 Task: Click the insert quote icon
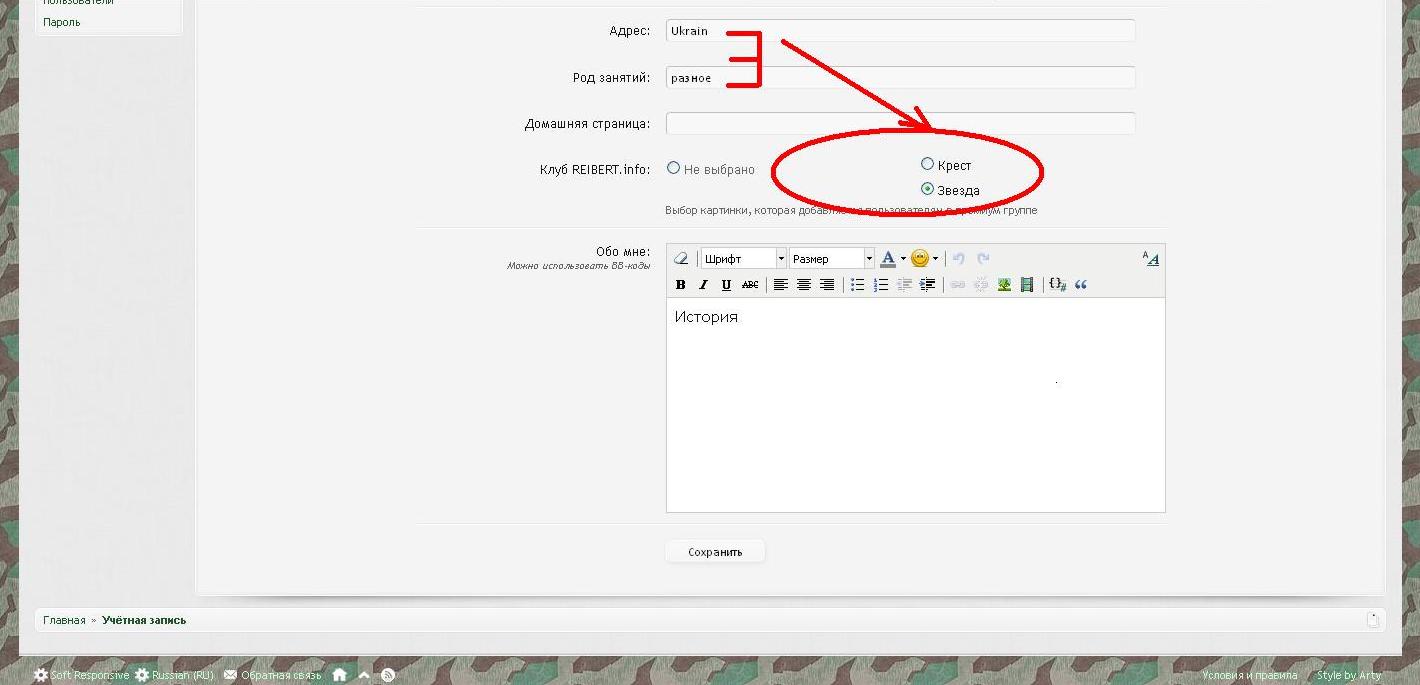(x=1081, y=285)
